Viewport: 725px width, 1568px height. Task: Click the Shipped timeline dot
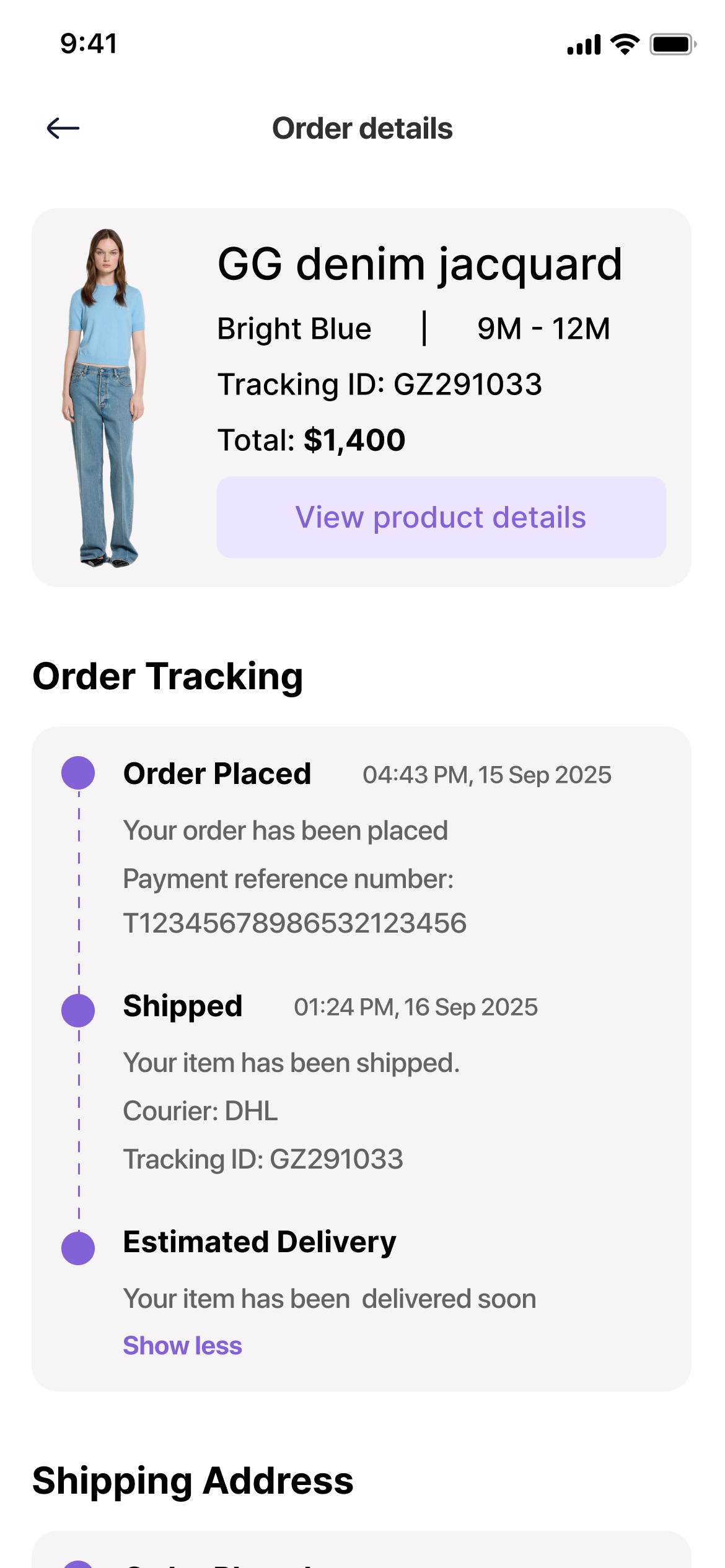click(x=78, y=1010)
